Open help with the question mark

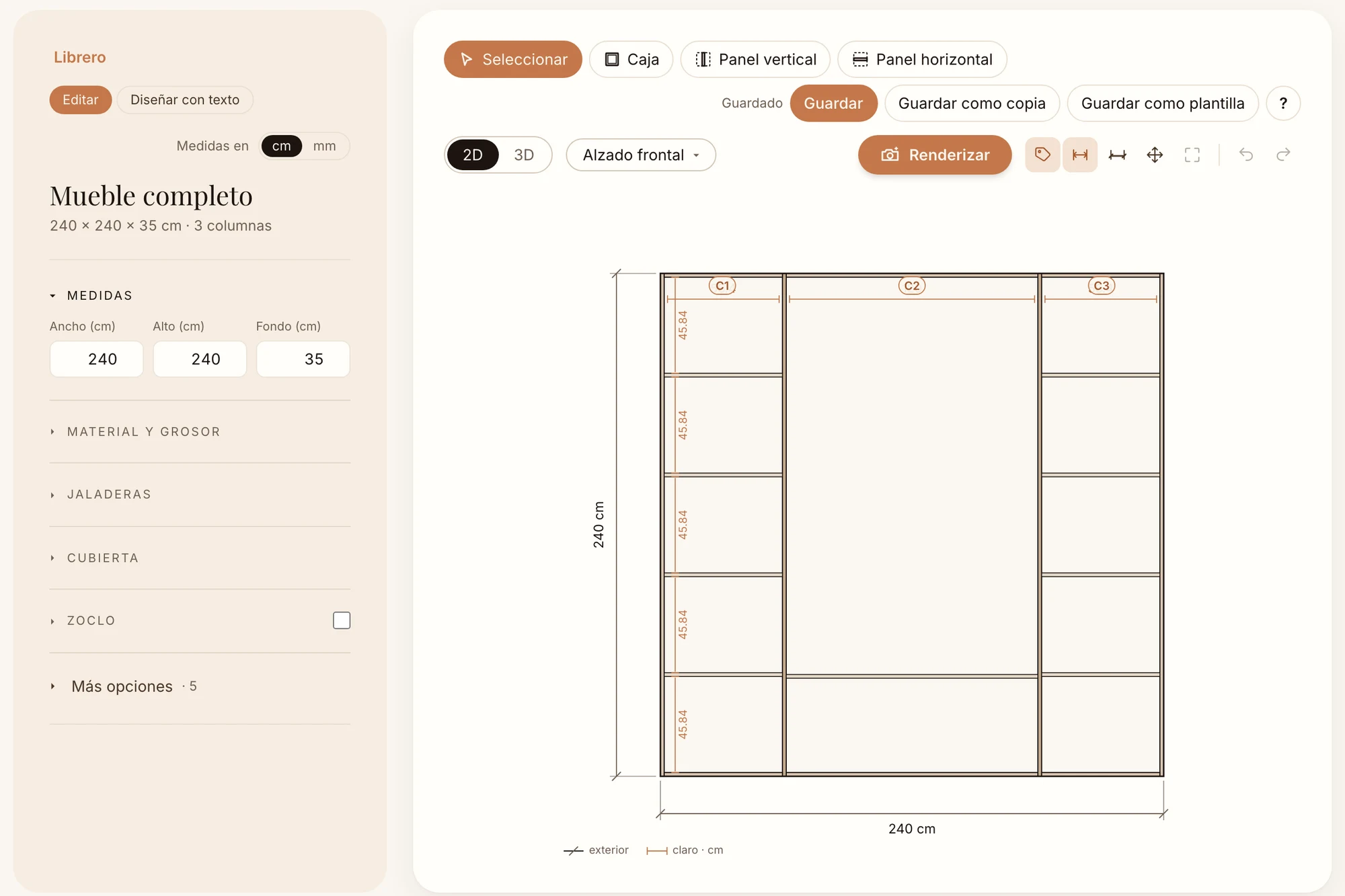(x=1283, y=104)
